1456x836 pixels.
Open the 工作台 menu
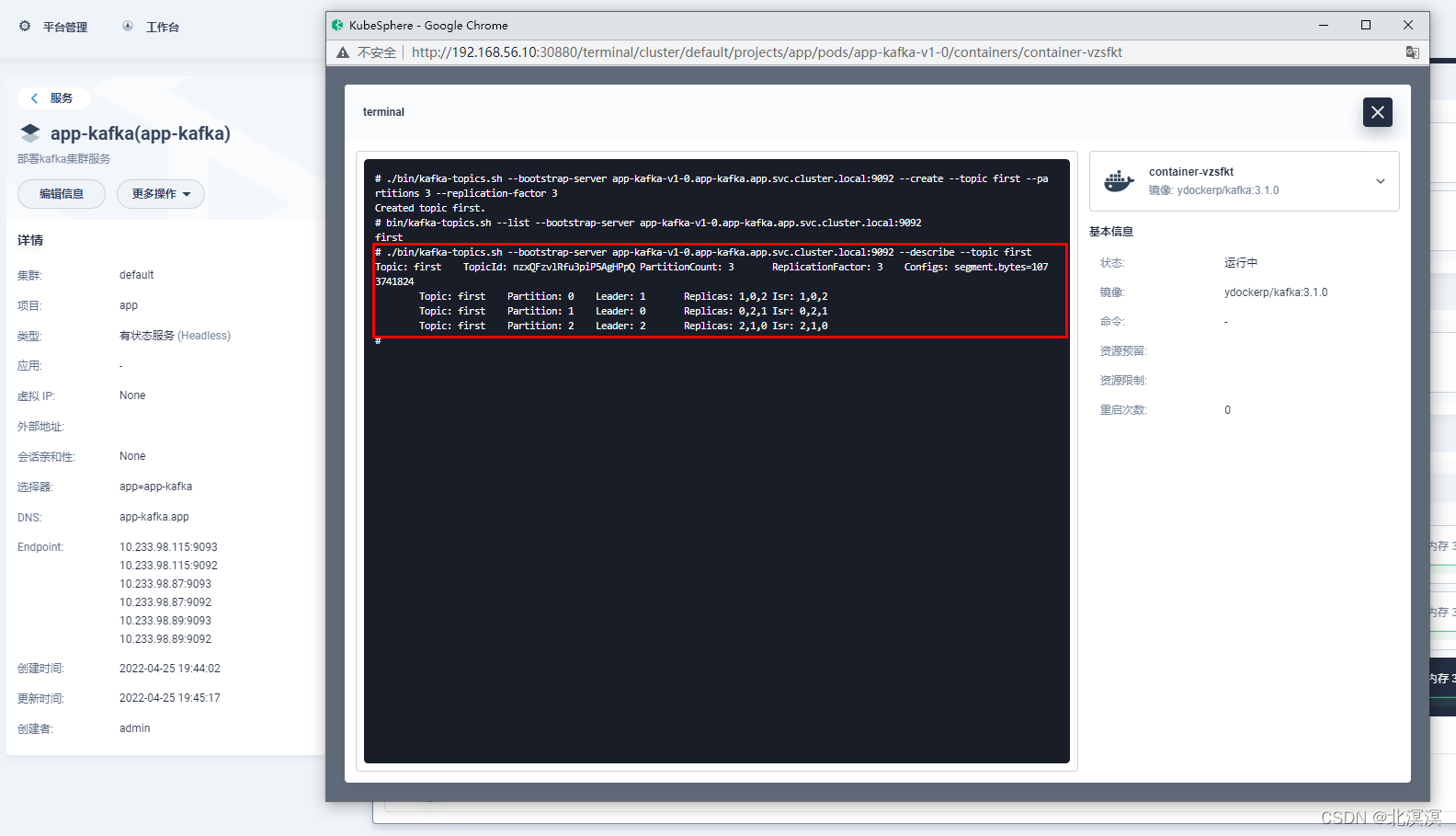pyautogui.click(x=163, y=28)
